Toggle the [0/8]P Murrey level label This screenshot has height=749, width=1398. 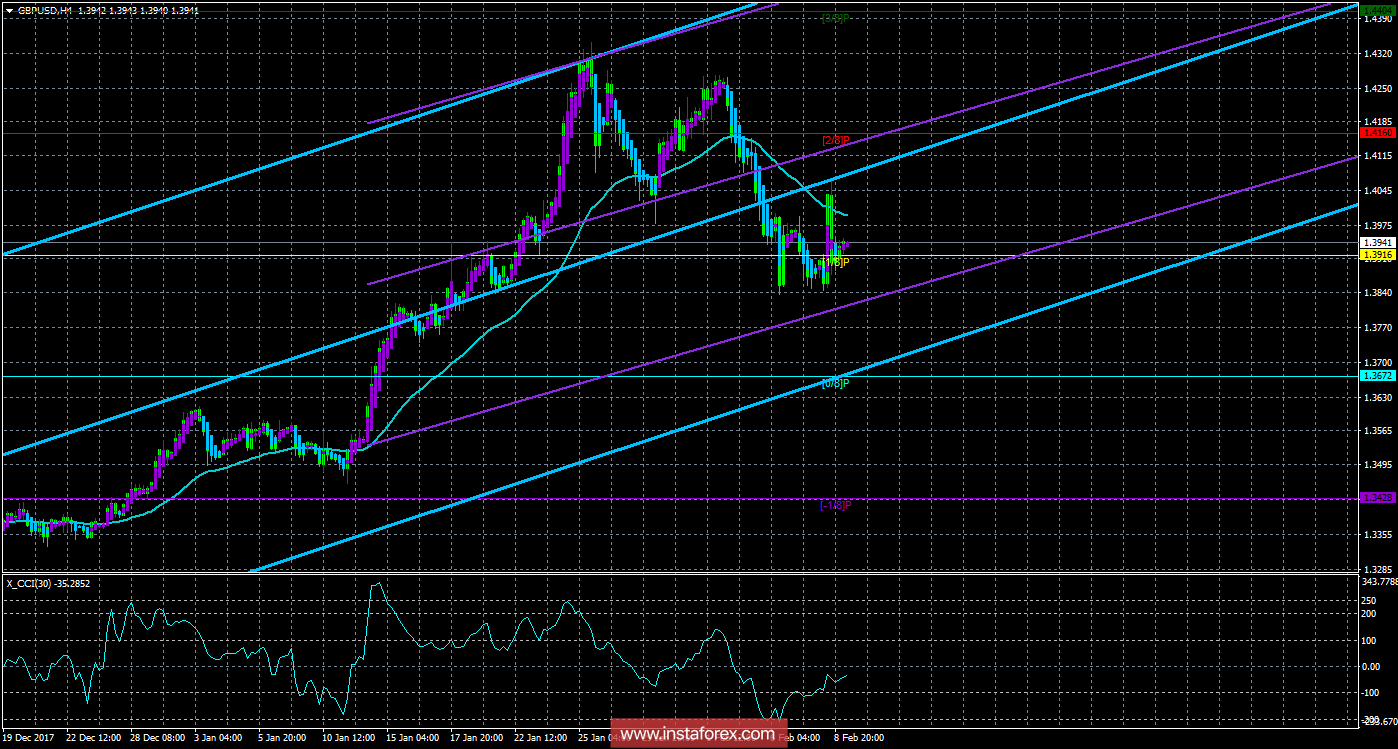pos(835,382)
